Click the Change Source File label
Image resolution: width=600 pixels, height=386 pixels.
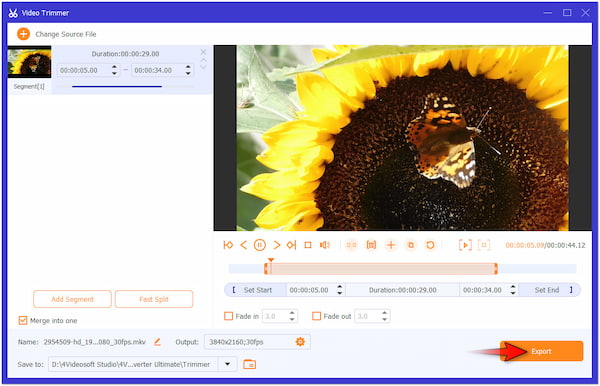(66, 34)
